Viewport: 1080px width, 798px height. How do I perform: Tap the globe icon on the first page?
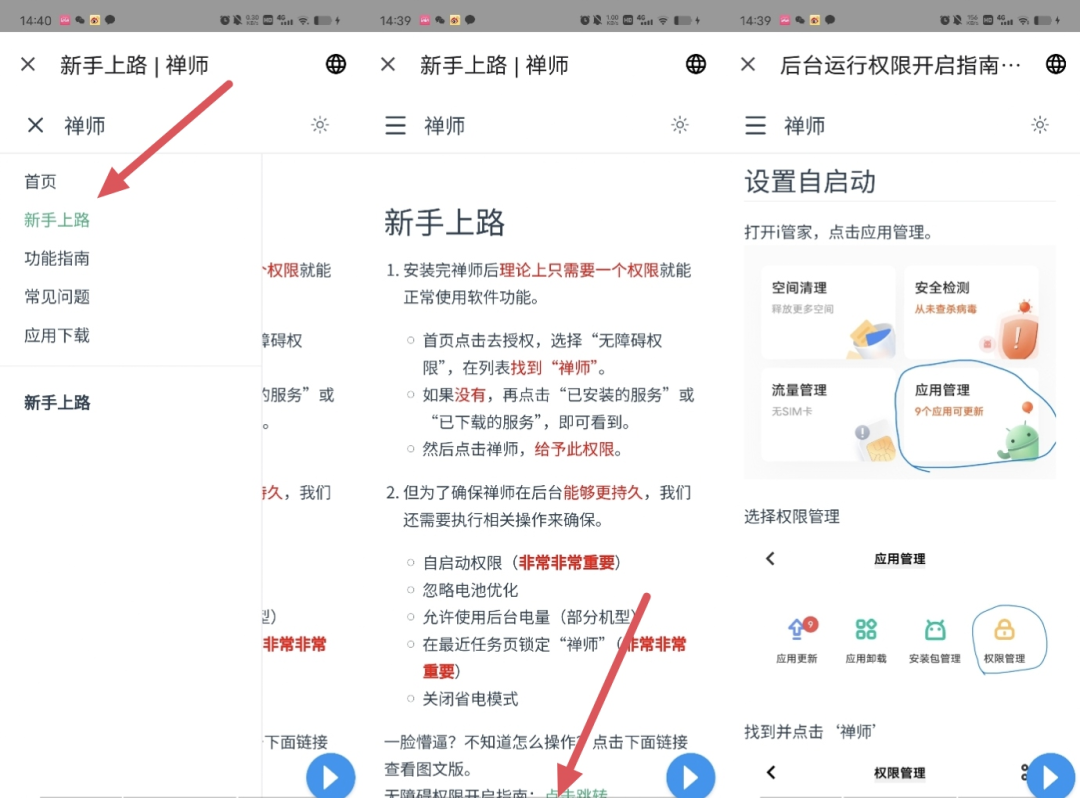336,64
